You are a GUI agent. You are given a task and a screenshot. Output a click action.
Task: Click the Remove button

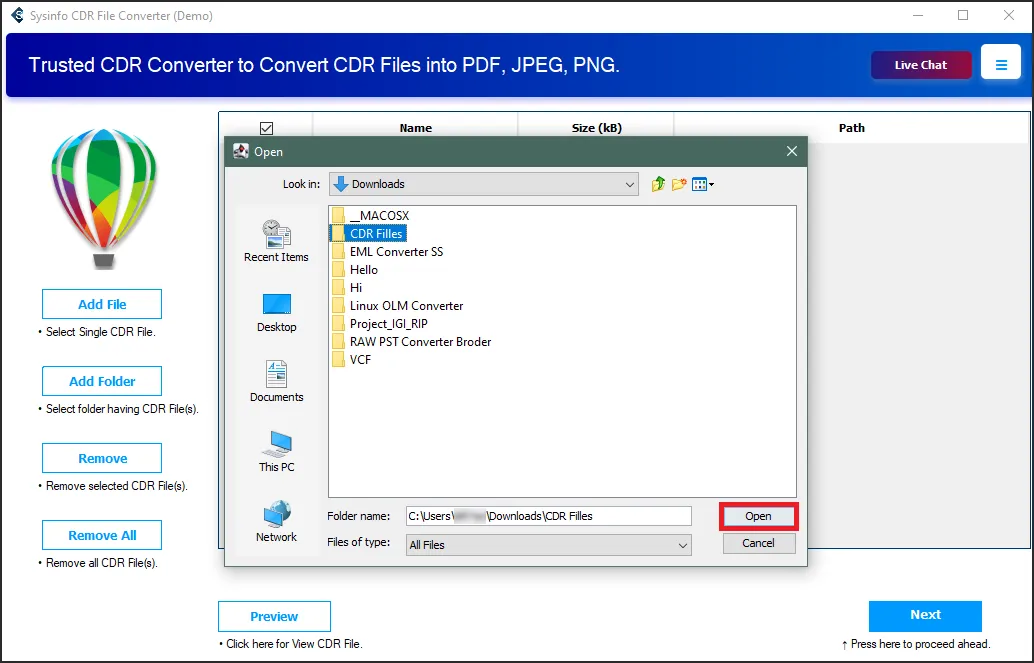tap(102, 458)
